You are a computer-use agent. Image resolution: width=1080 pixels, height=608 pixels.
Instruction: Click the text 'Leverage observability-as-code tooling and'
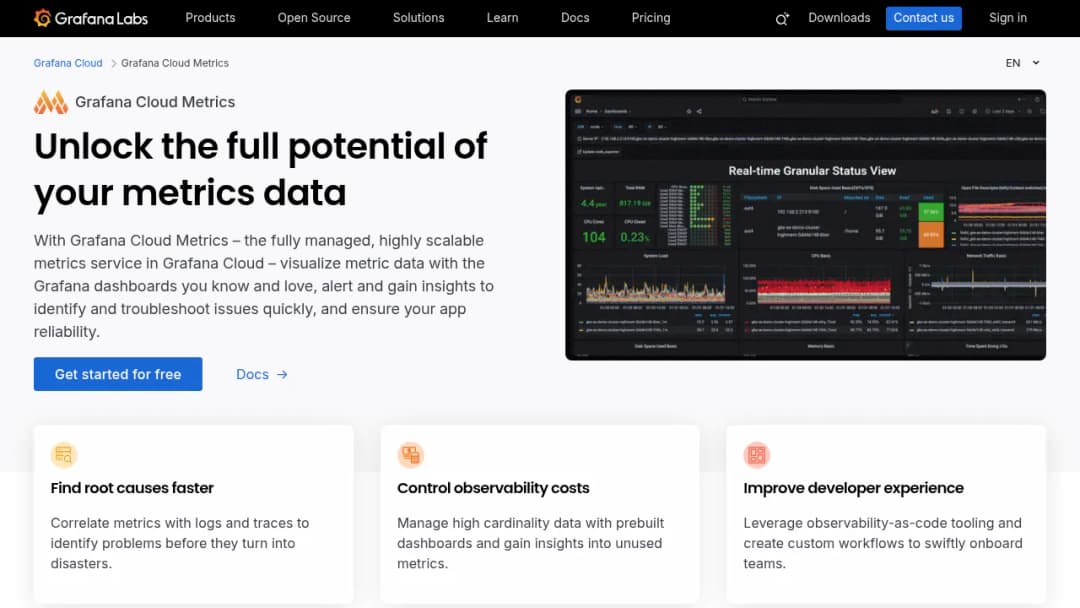[882, 523]
